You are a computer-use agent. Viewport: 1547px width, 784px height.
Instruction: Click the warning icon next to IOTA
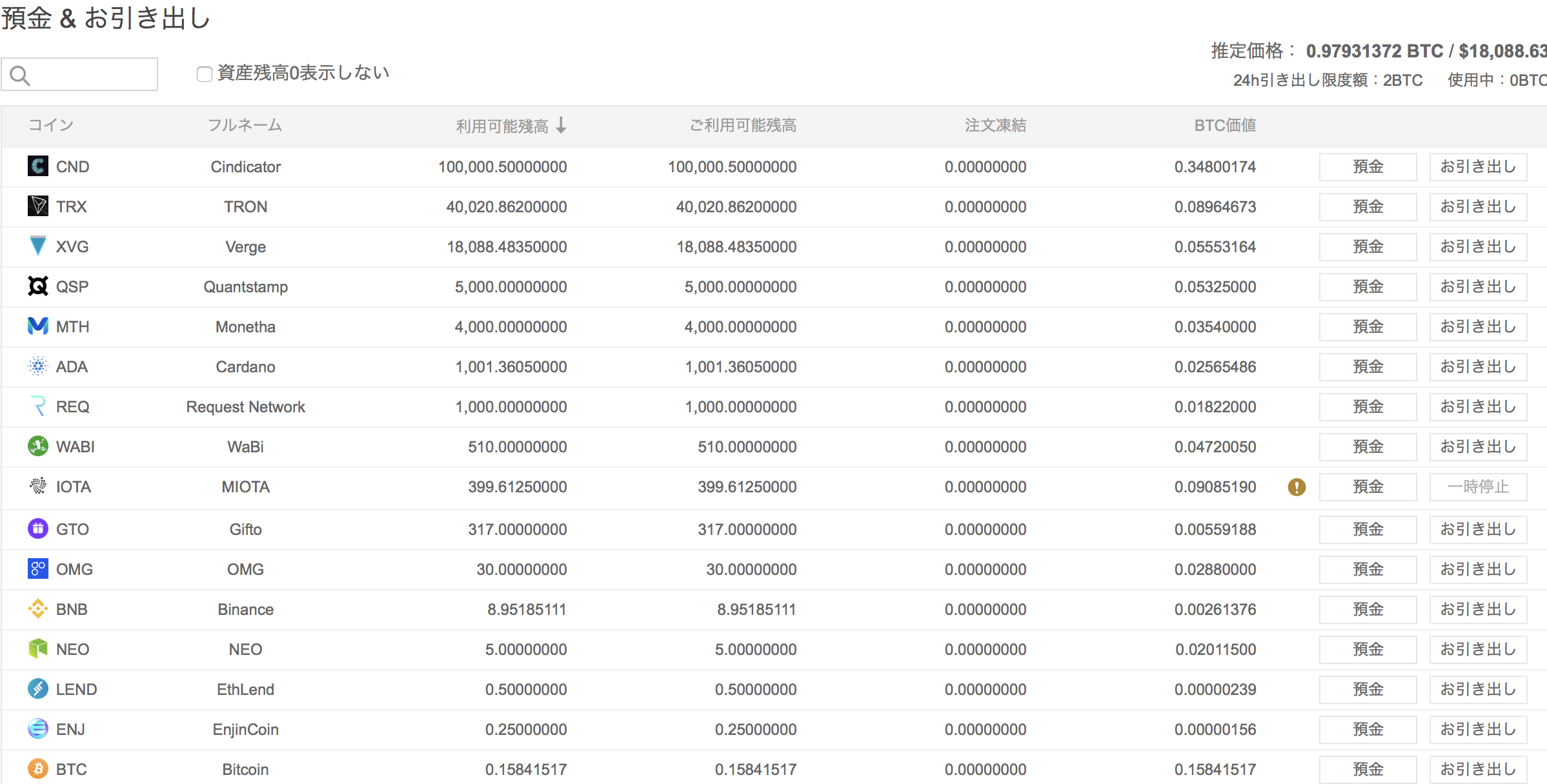(x=1297, y=488)
